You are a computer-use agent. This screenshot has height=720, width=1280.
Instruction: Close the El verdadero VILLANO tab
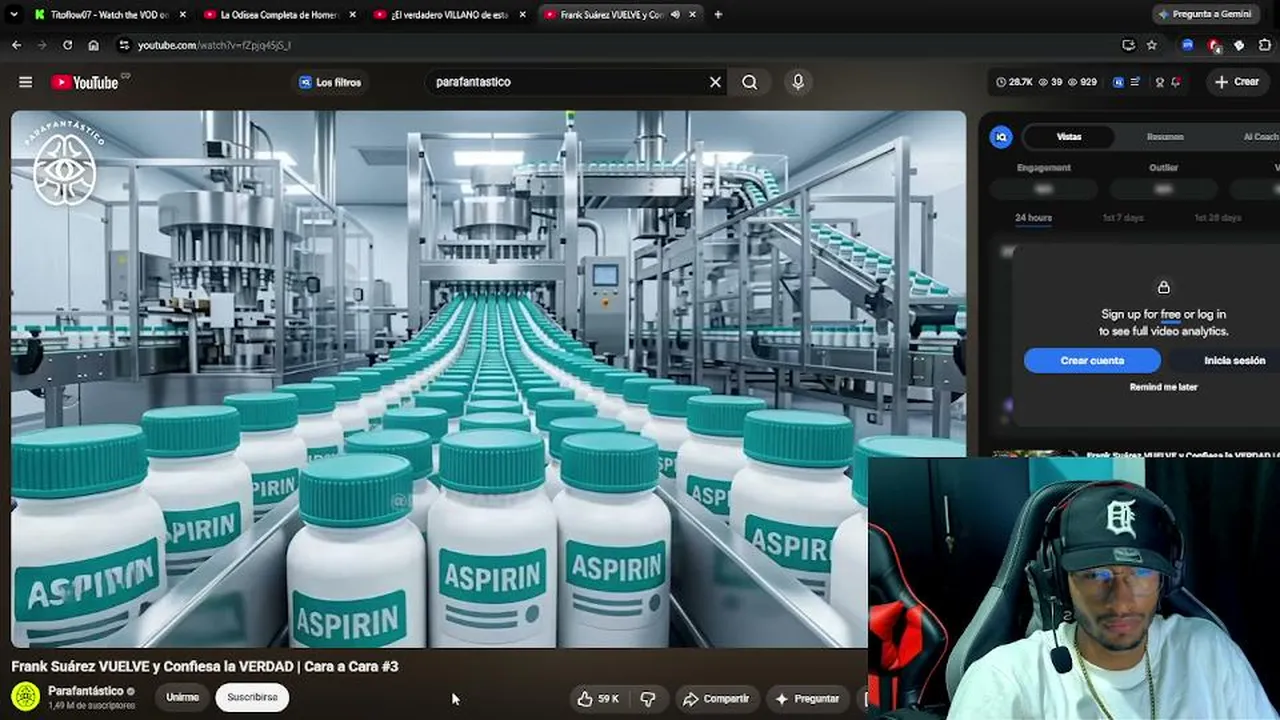pyautogui.click(x=523, y=15)
